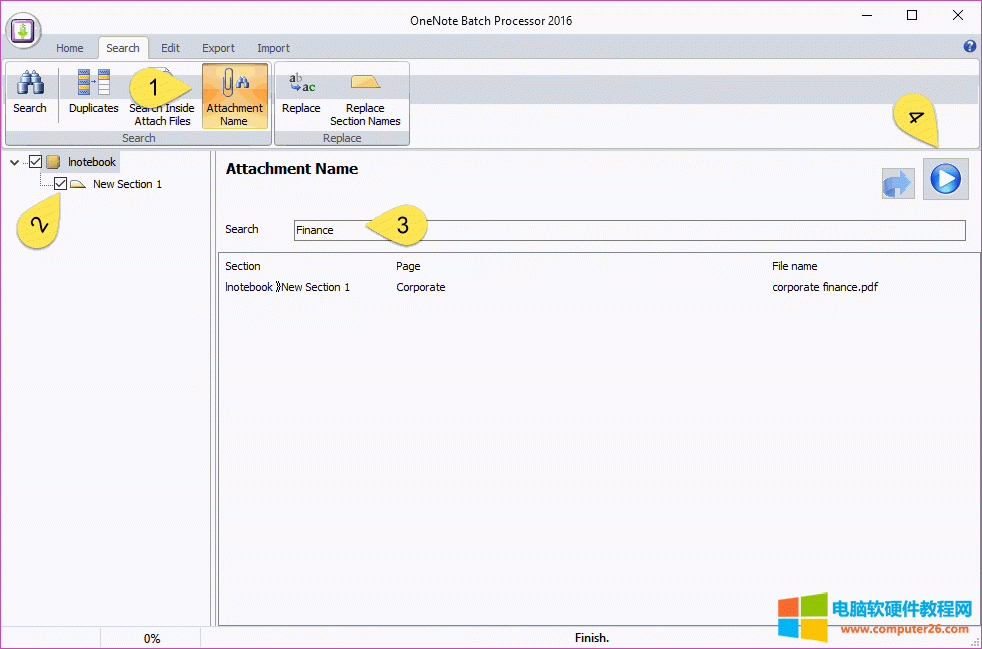Toggle the New Section 1 checkbox
Viewport: 982px width, 649px height.
point(61,184)
